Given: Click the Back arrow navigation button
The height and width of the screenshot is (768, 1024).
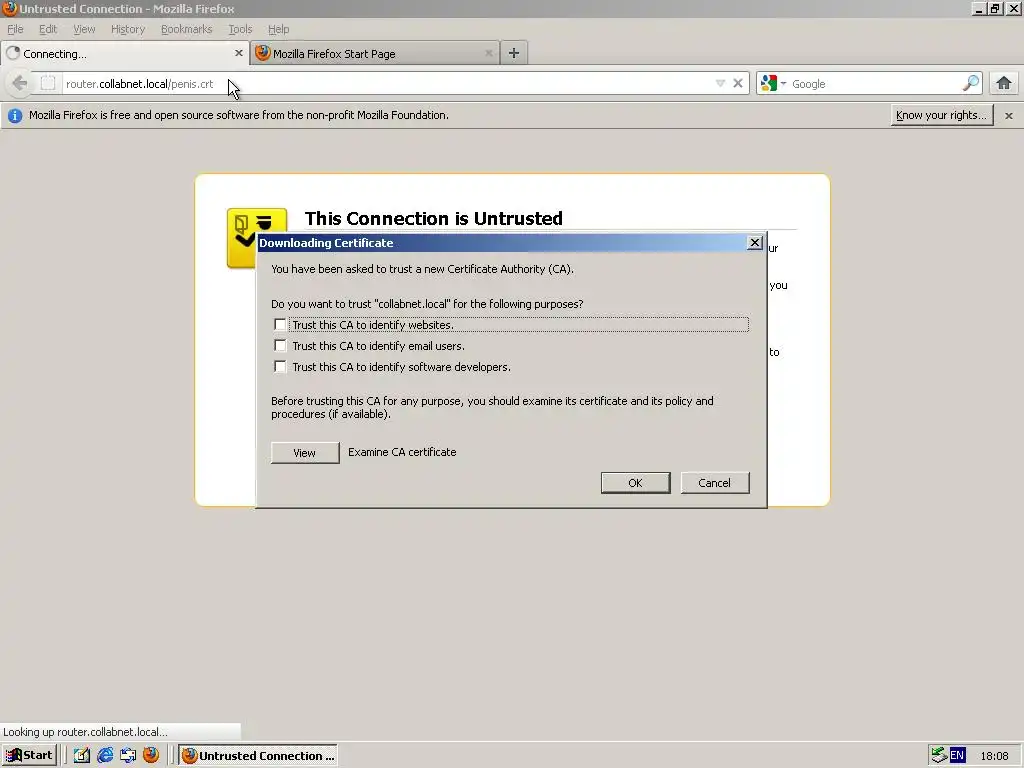Looking at the screenshot, I should pos(20,83).
